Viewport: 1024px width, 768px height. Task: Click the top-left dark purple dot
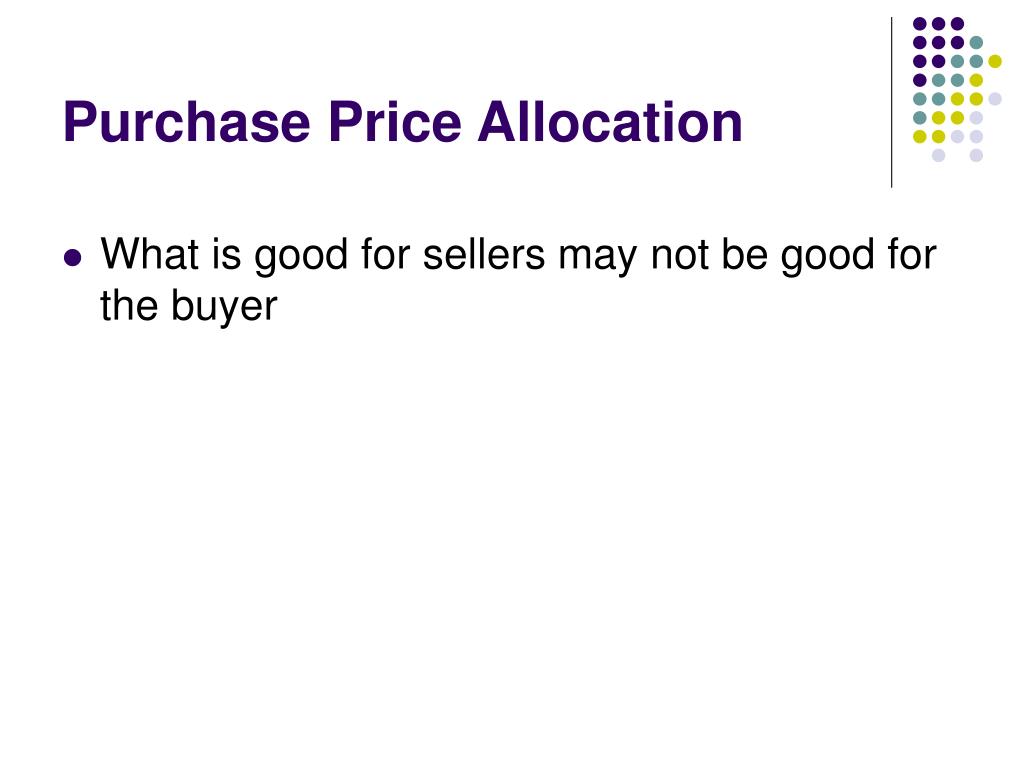[920, 24]
